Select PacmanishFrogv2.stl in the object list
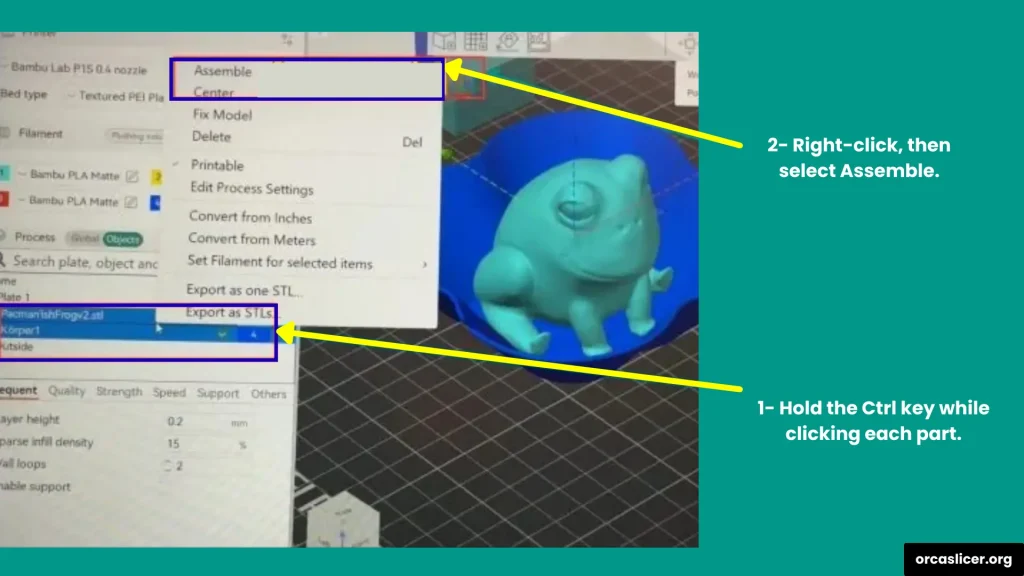 [78, 315]
